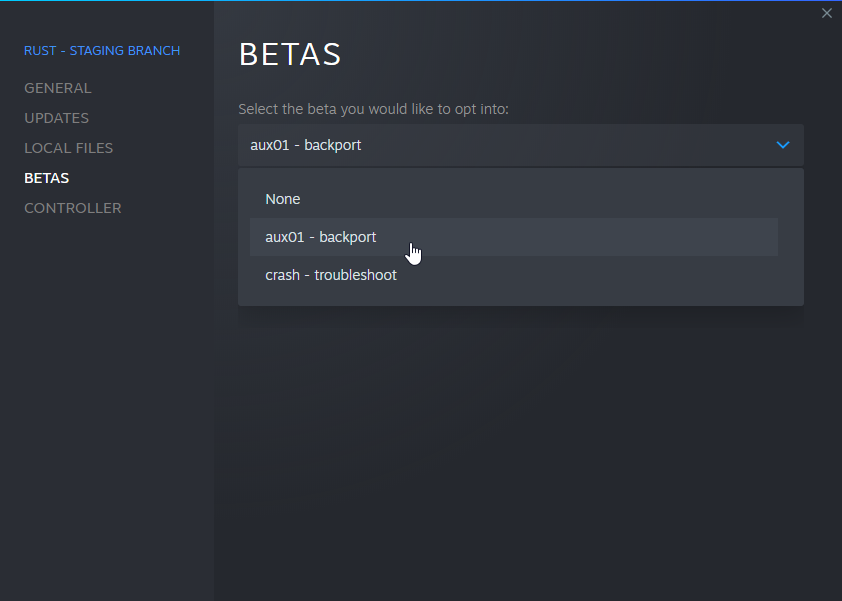842x601 pixels.
Task: Navigate to Updates from the sidebar
Action: coord(56,118)
